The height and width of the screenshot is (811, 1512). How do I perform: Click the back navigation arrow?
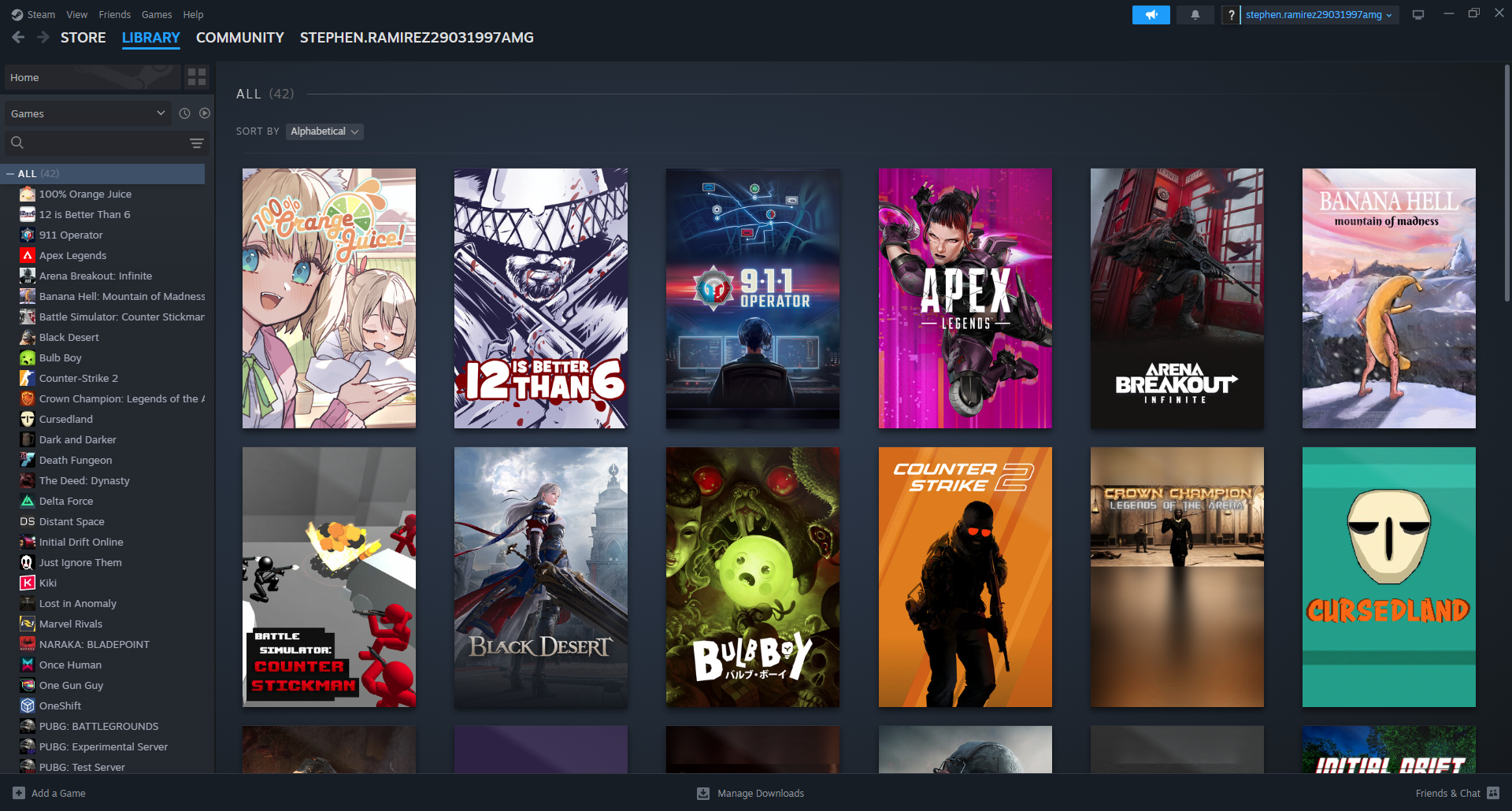click(19, 37)
